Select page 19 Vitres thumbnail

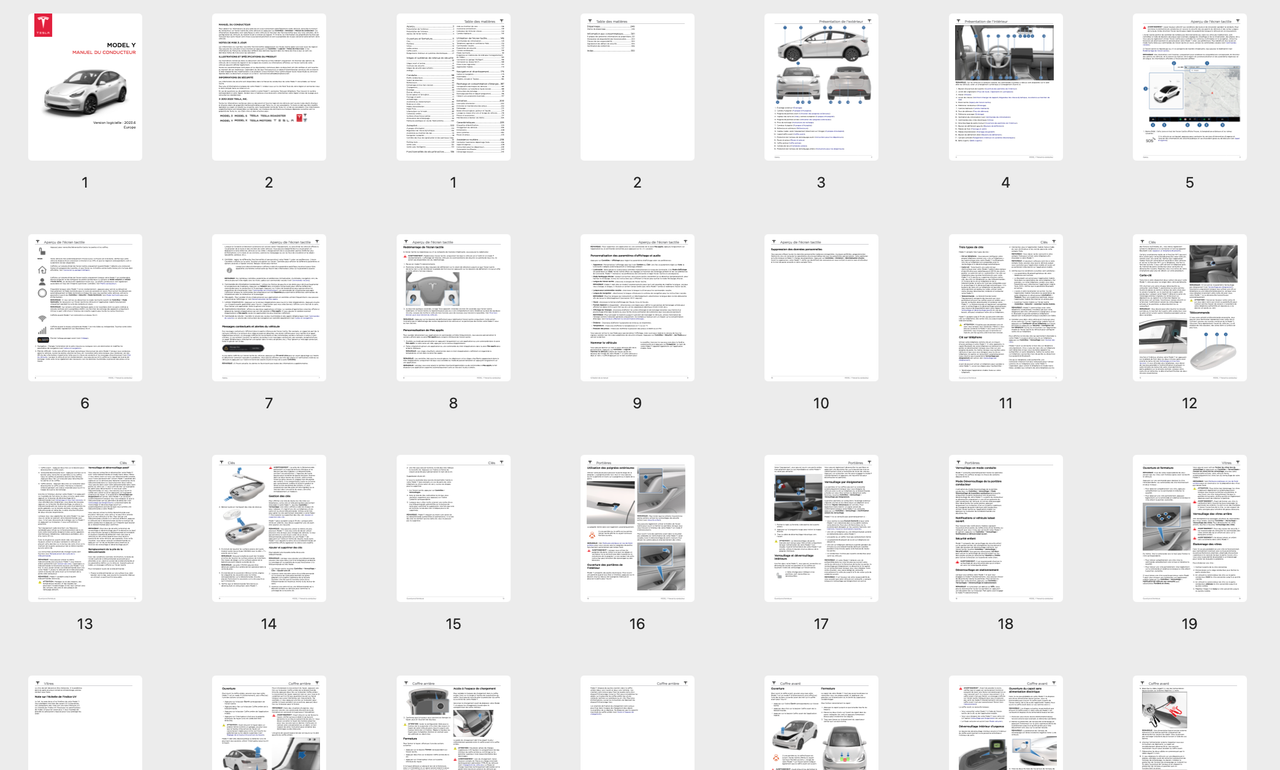pyautogui.click(x=1189, y=529)
